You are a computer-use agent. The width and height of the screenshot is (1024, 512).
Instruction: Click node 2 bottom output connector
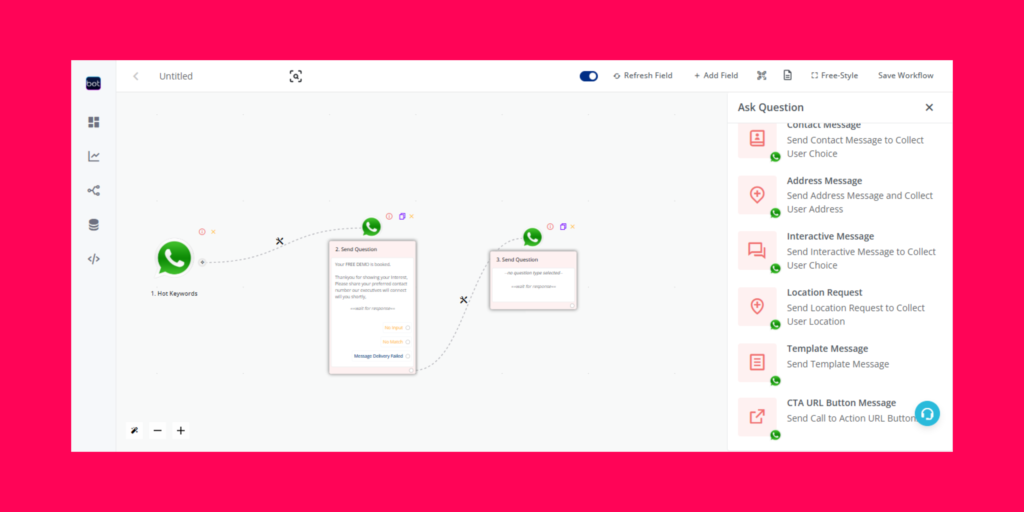click(411, 370)
